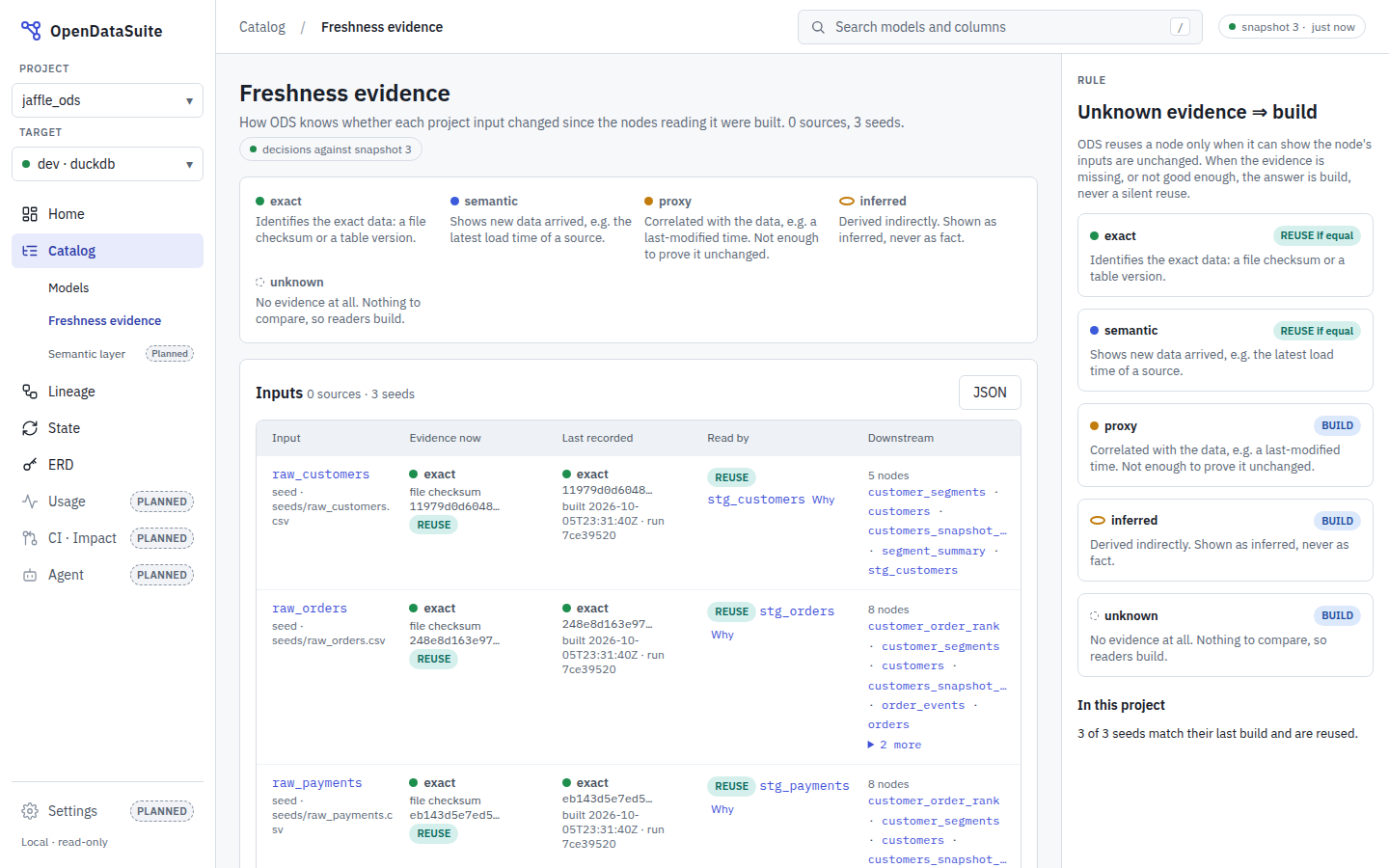Click the BUILD badge on proxy rule card
1389x868 pixels.
coord(1337,425)
